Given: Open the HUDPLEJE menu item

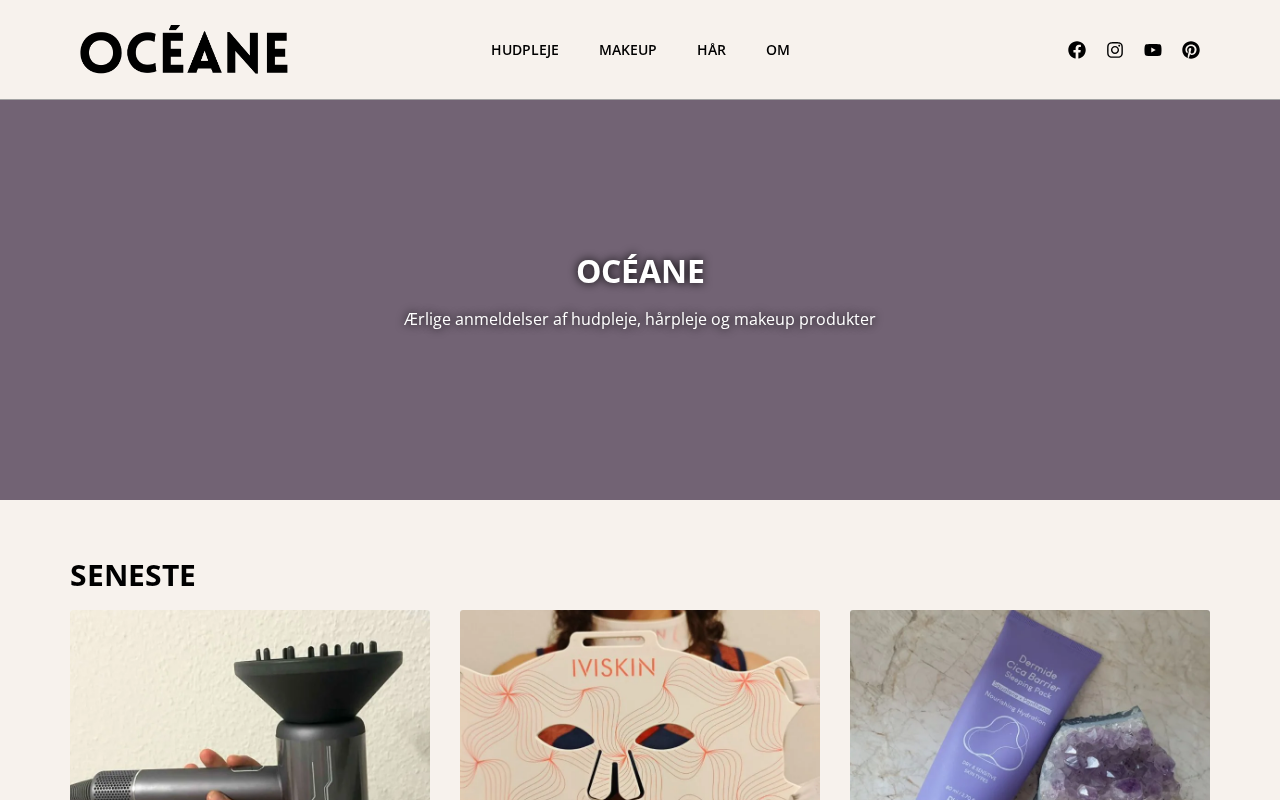Looking at the screenshot, I should pyautogui.click(x=525, y=50).
